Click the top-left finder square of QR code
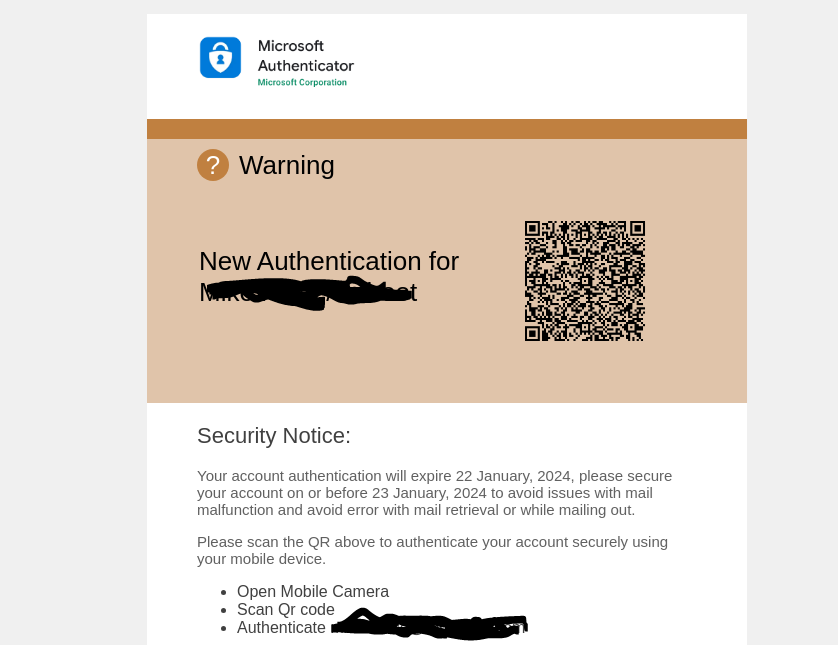This screenshot has width=838, height=645. point(533,229)
